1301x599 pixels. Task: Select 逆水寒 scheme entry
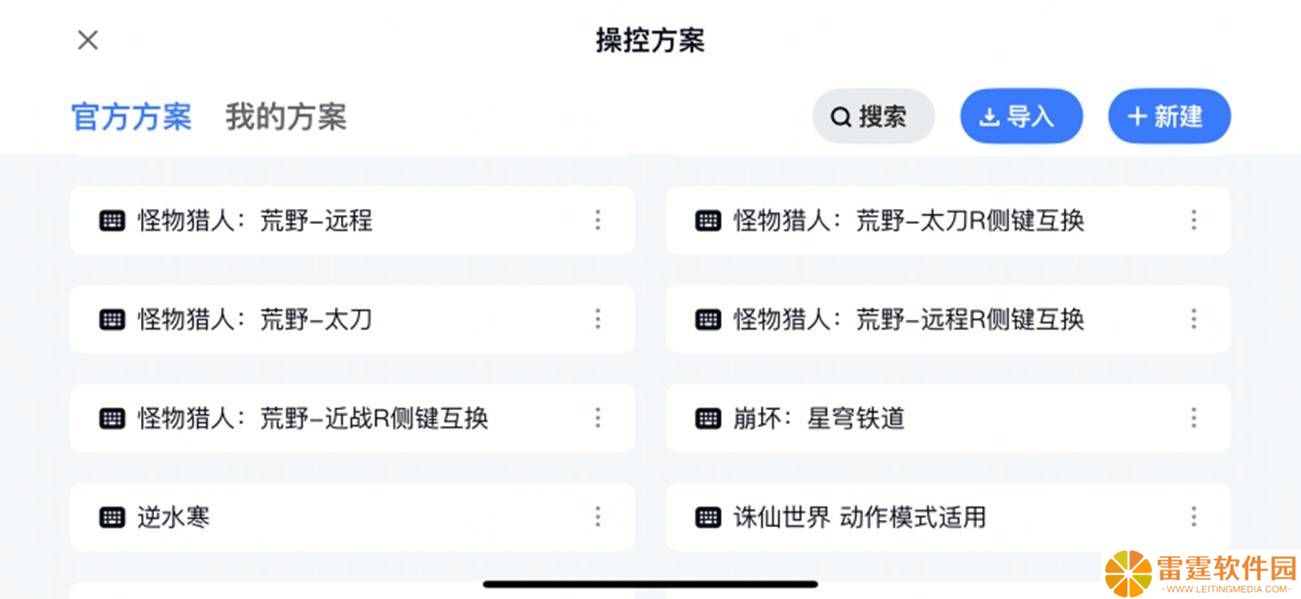click(x=352, y=517)
